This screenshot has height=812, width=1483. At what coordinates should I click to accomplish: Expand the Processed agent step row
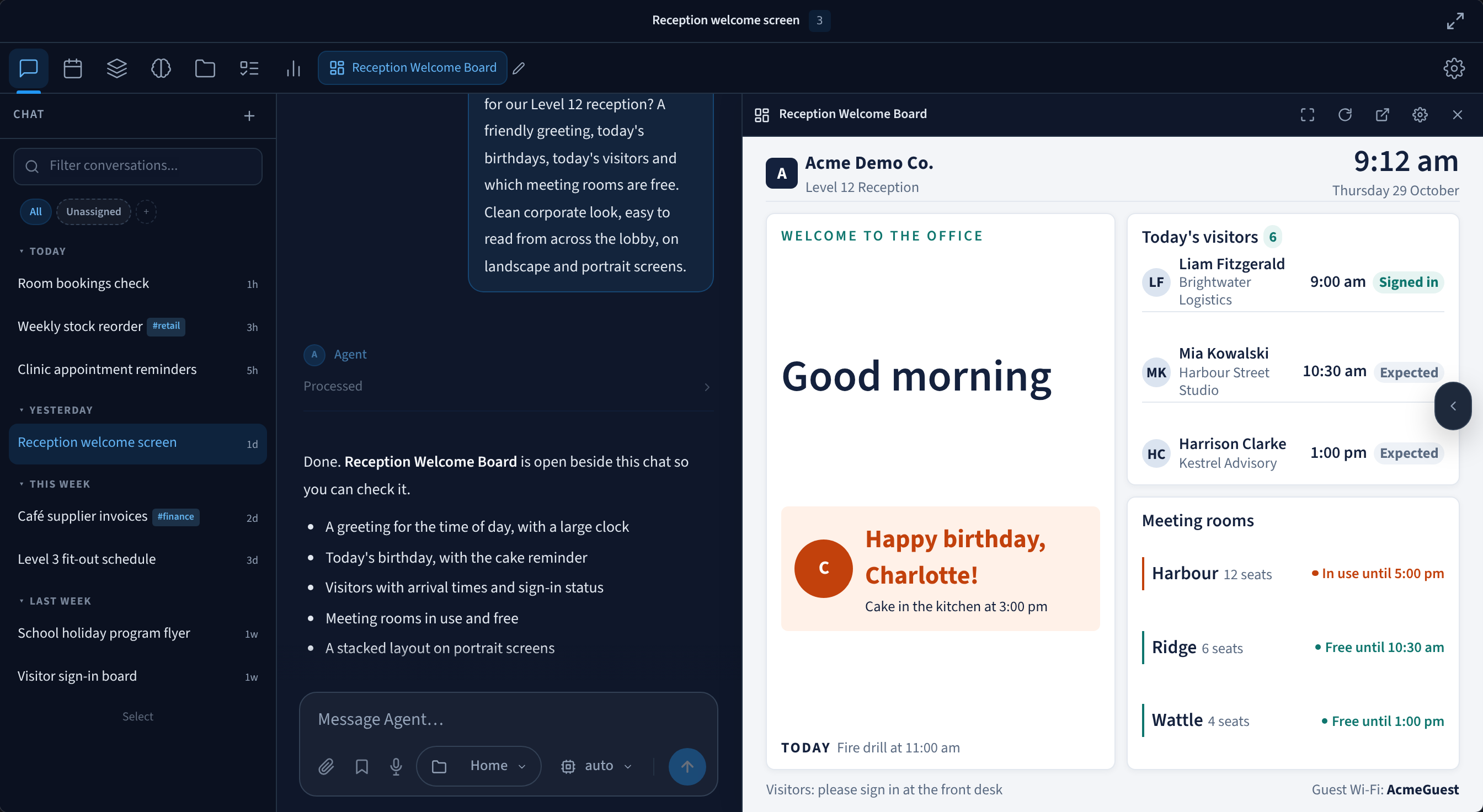(508, 386)
